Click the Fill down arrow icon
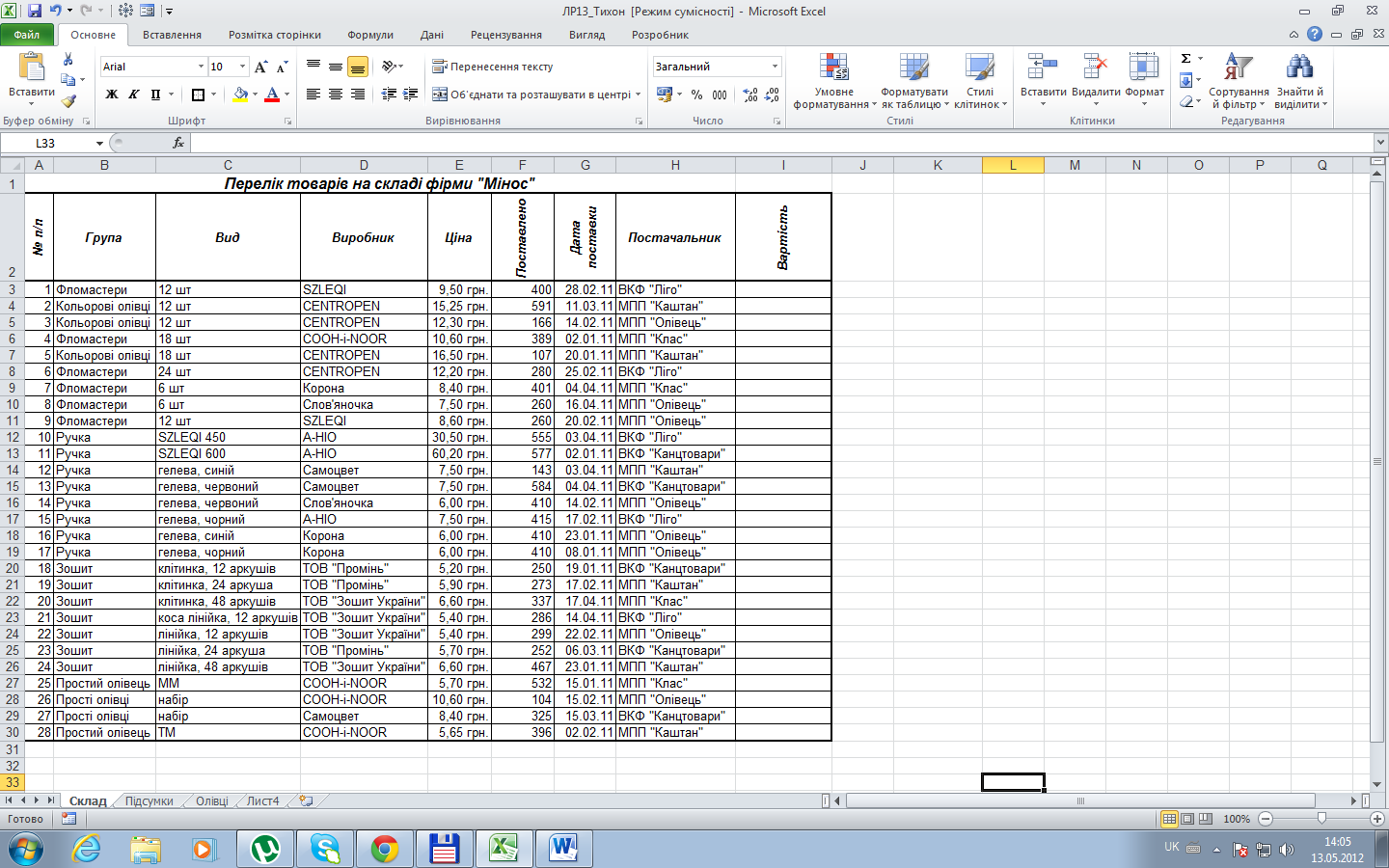This screenshot has height=868, width=1389. [1186, 80]
